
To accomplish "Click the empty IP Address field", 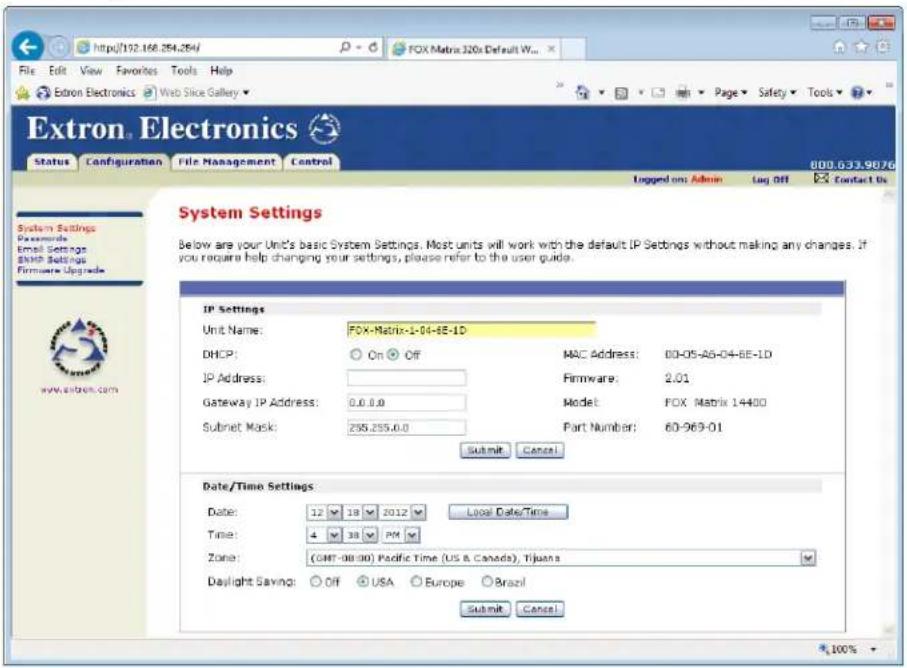I will pos(406,378).
